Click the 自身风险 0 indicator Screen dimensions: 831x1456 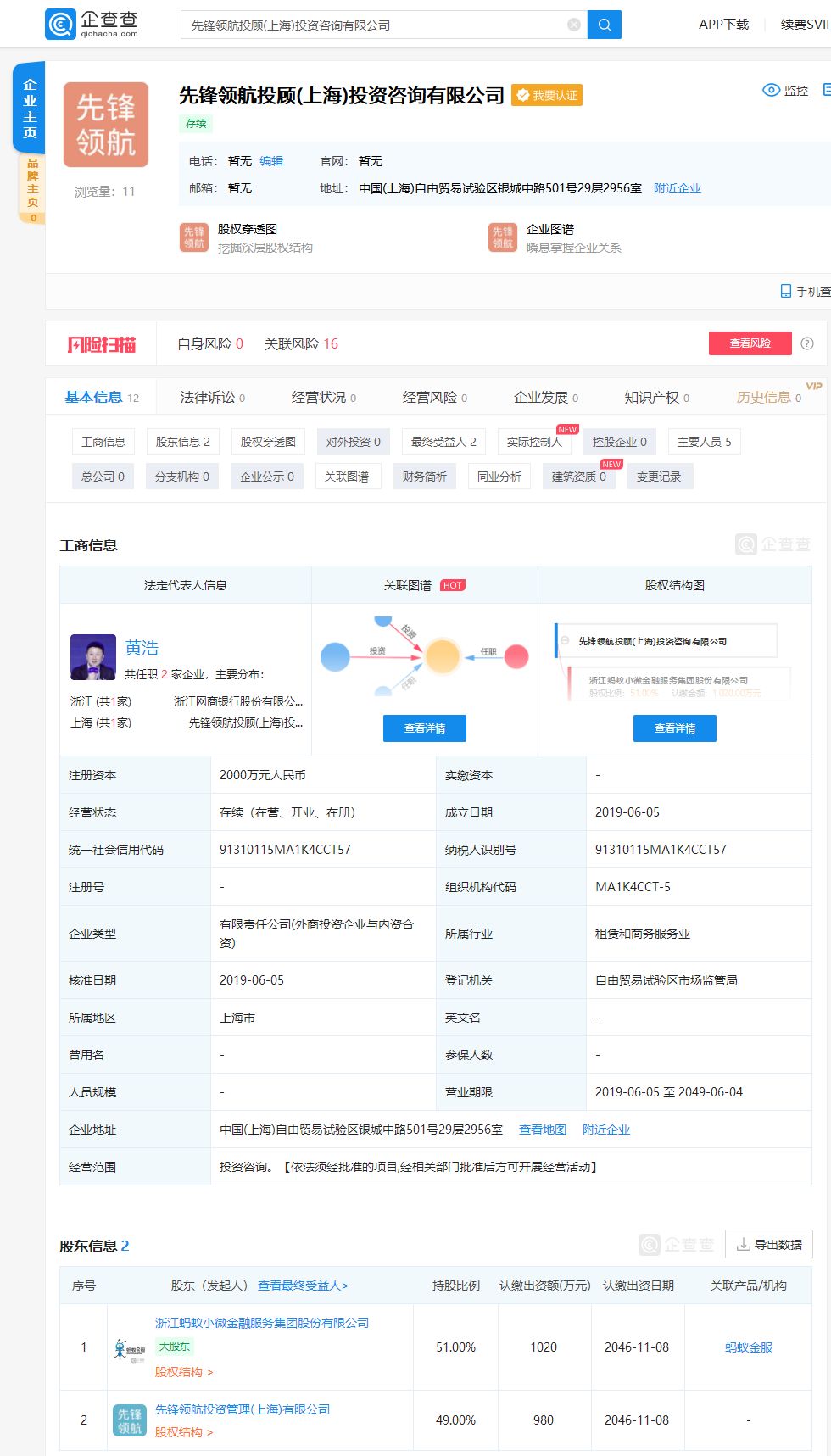coord(210,343)
